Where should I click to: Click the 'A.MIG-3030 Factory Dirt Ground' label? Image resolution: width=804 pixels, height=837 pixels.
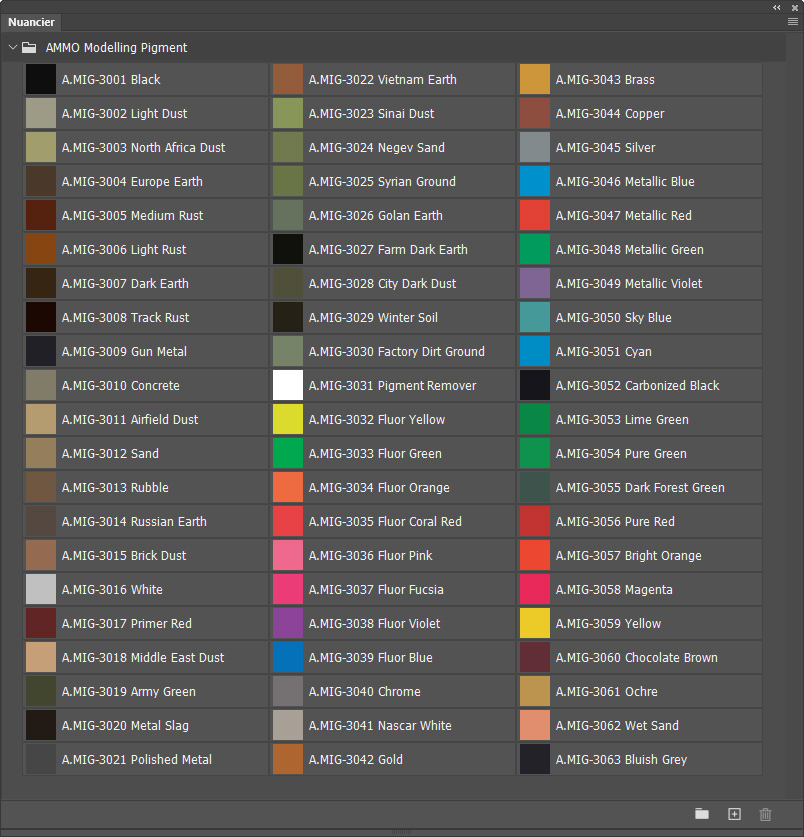pos(397,352)
